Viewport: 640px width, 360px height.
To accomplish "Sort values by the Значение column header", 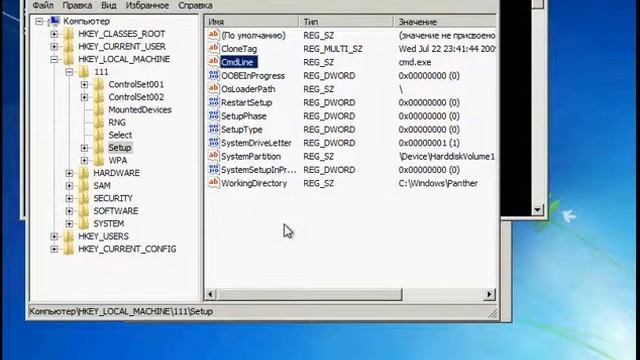I will [445, 22].
